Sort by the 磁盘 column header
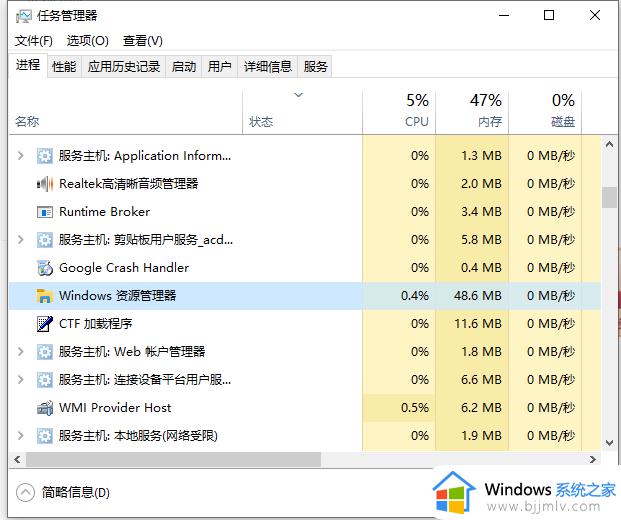Image resolution: width=621 pixels, height=520 pixels. pyautogui.click(x=545, y=112)
